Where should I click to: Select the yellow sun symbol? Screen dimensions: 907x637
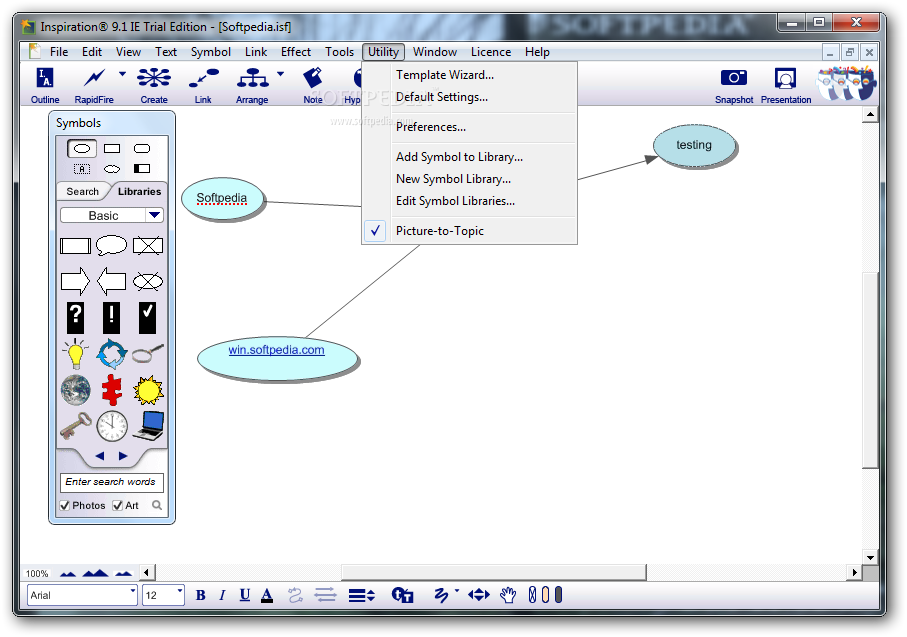pyautogui.click(x=148, y=390)
